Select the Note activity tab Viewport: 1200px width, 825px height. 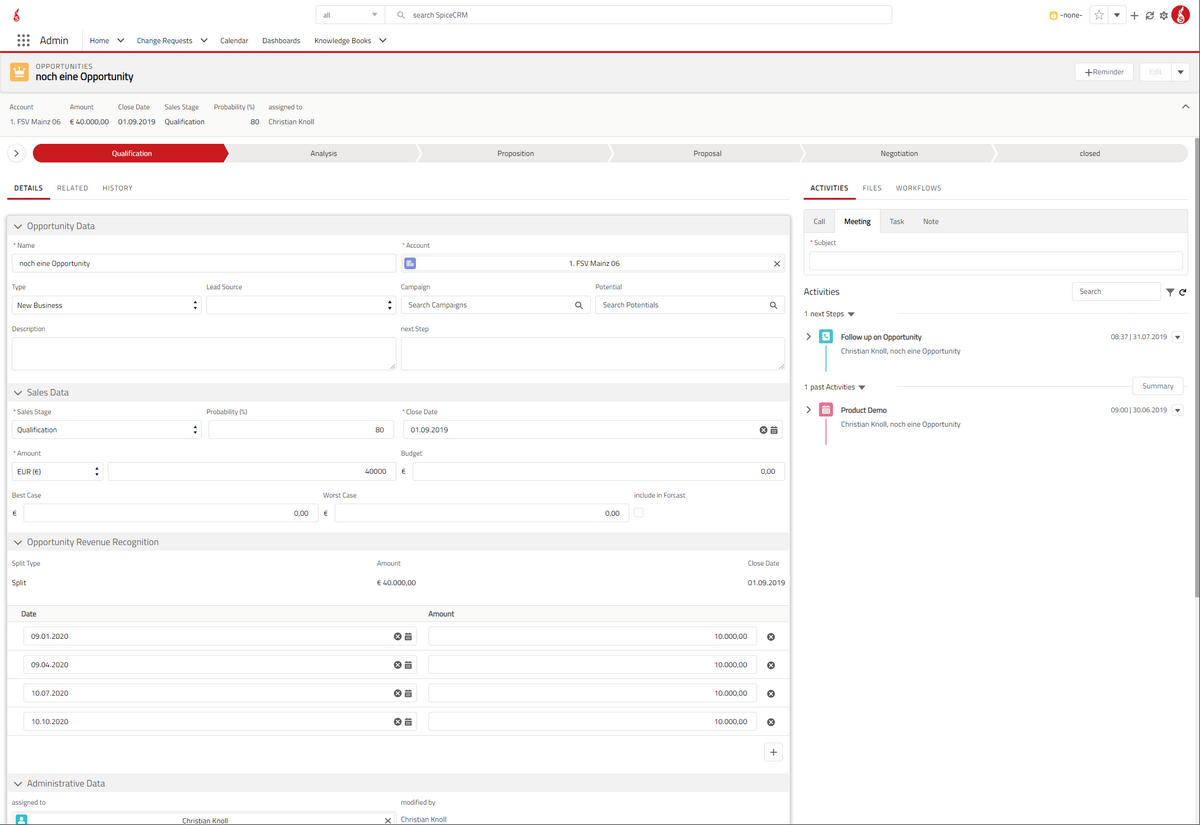tap(931, 222)
